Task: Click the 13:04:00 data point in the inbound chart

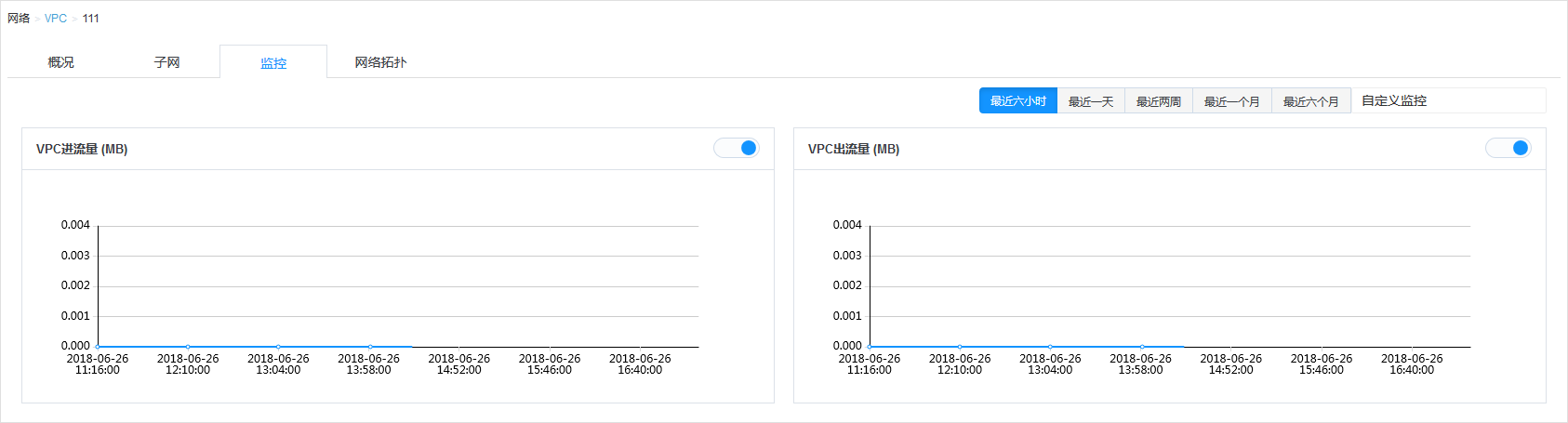Action: click(x=278, y=347)
